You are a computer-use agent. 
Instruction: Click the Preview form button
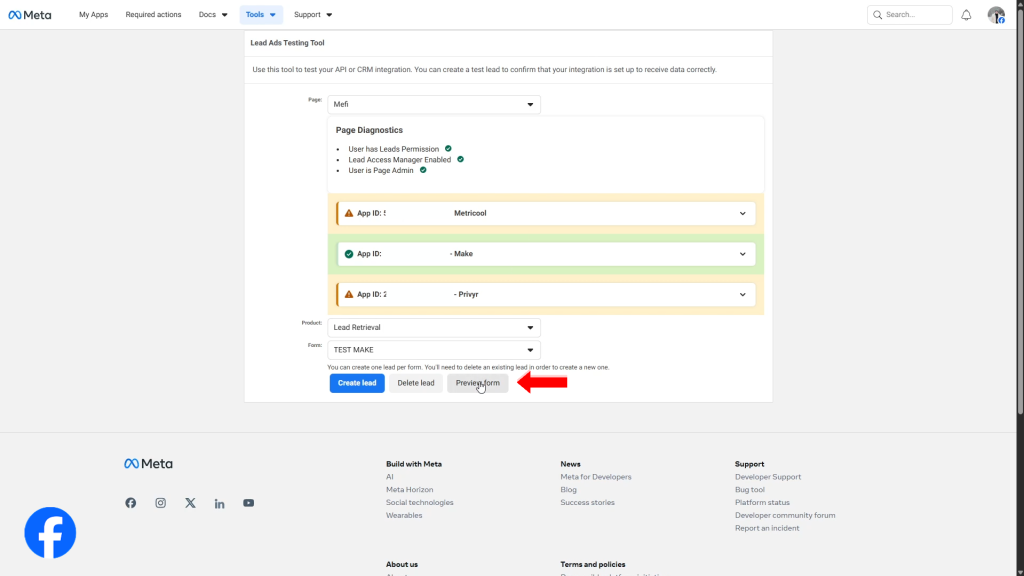point(477,383)
